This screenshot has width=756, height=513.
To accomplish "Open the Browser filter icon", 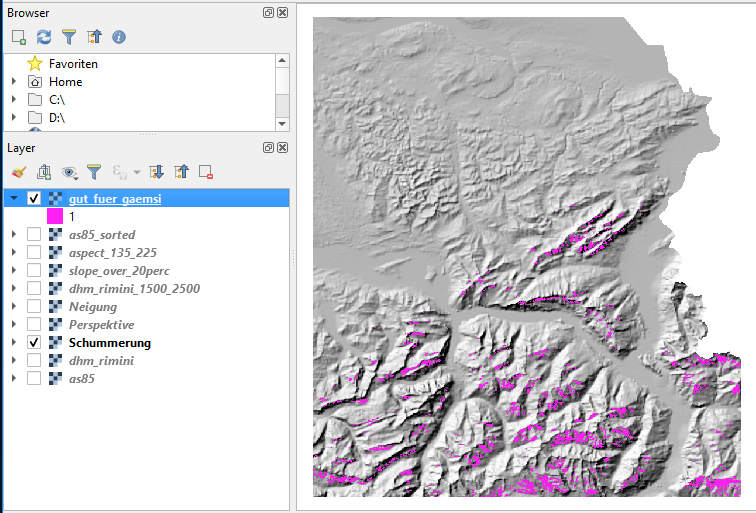I will point(69,37).
